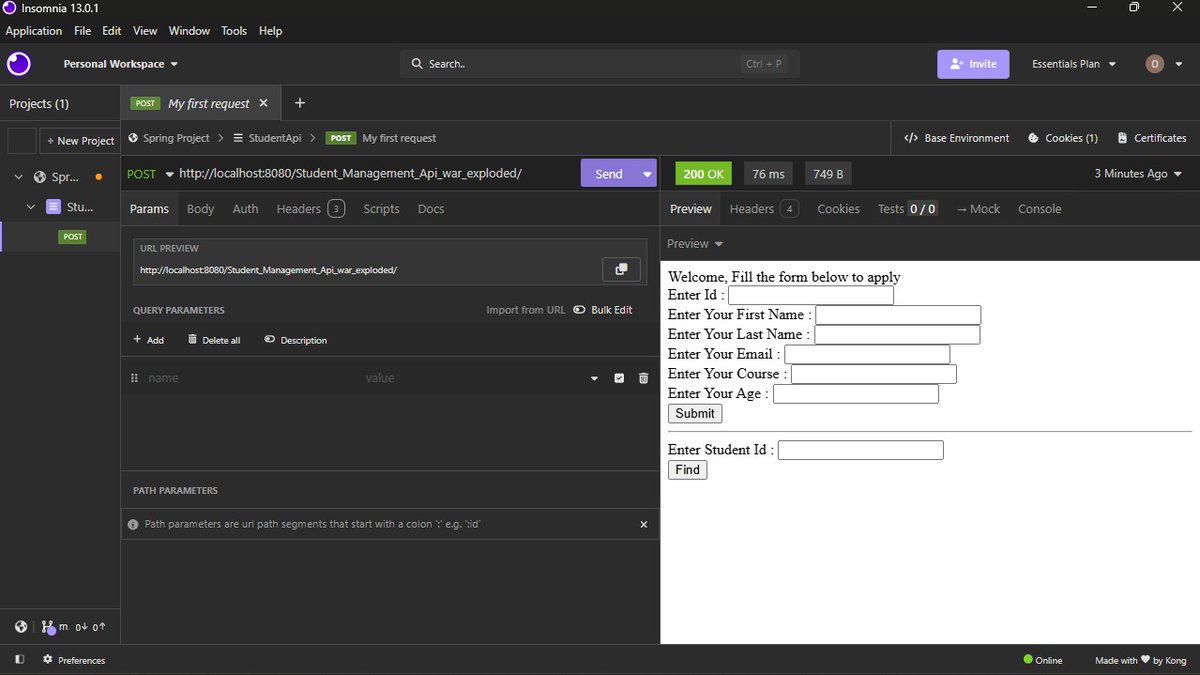Open Certificates in the top bar

pos(1151,138)
